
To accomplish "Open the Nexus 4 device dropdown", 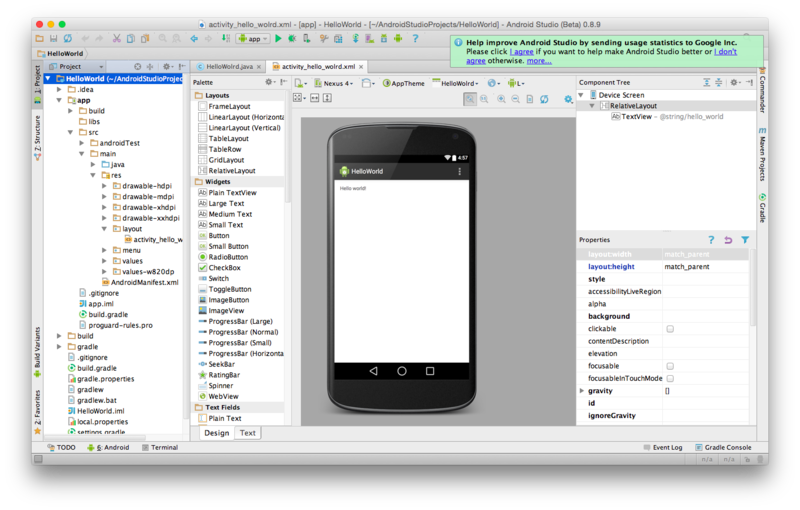I will pos(334,83).
